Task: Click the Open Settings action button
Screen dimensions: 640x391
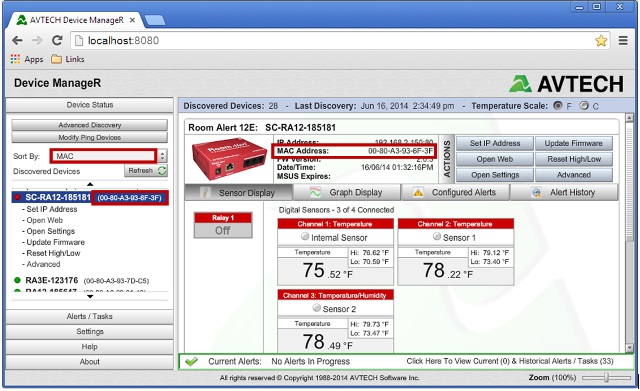Action: pos(495,175)
